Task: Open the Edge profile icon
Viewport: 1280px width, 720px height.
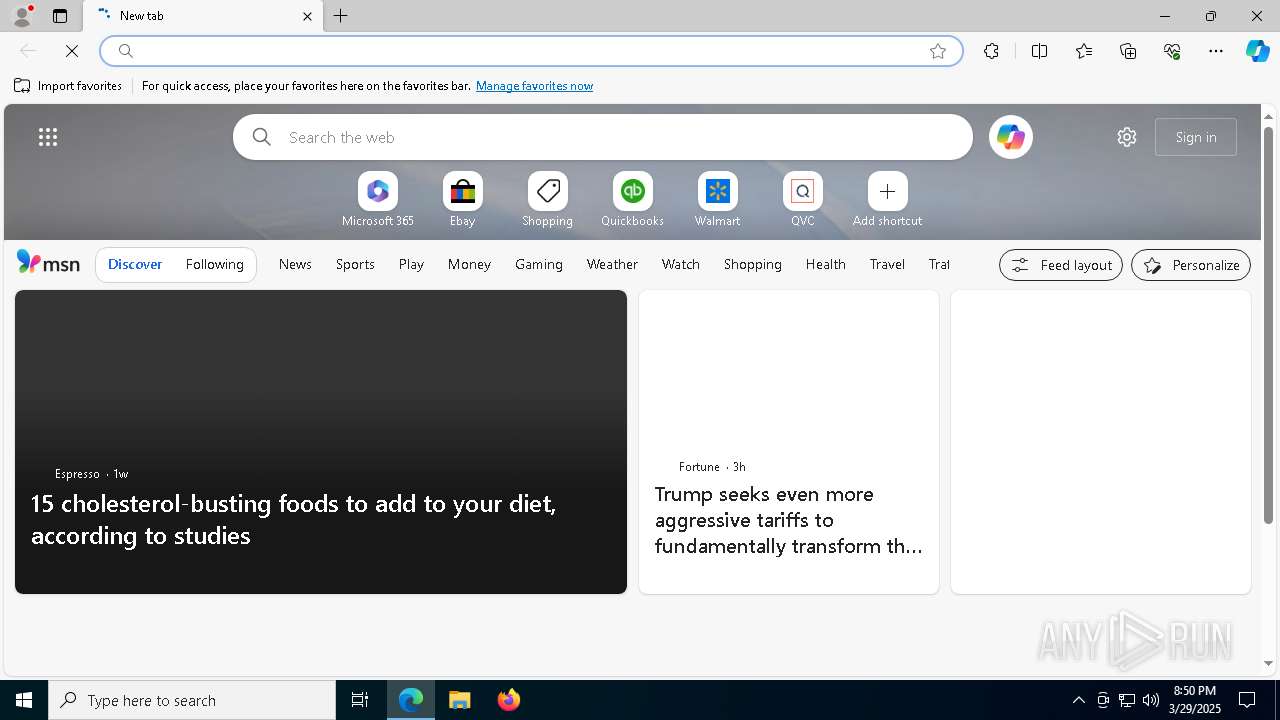Action: pos(21,16)
